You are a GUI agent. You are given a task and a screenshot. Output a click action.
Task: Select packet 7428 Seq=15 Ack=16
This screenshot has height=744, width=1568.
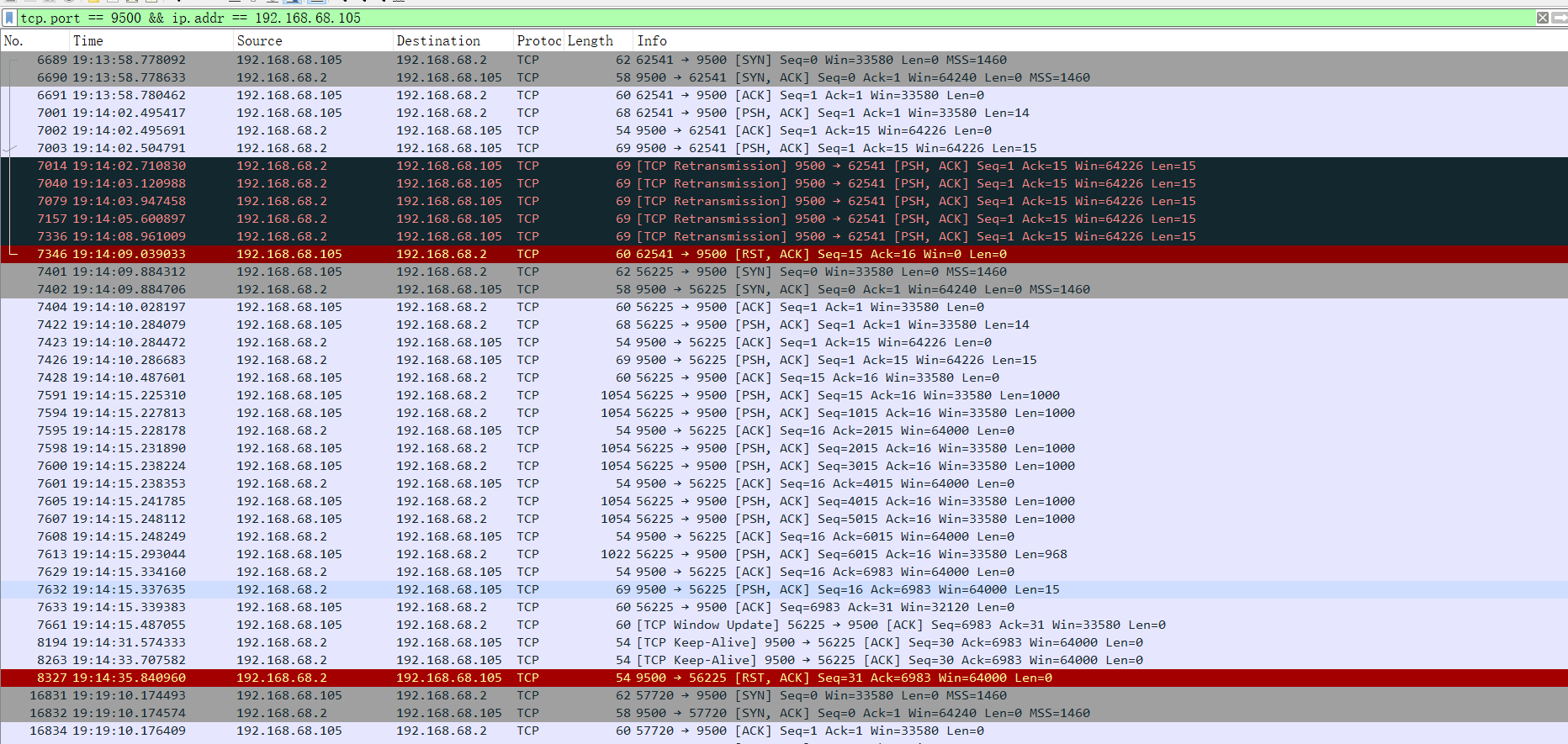(x=784, y=377)
